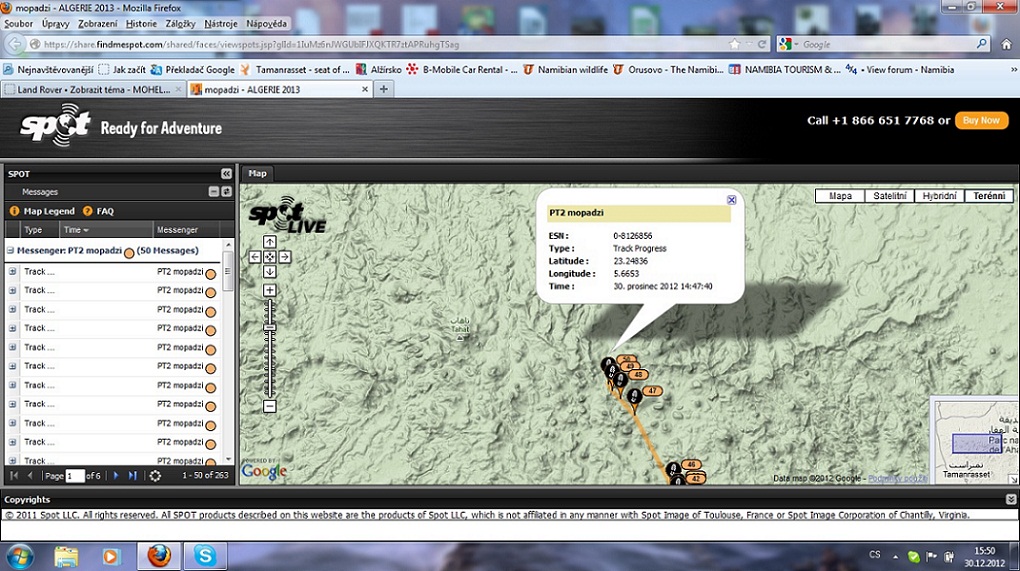The width and height of the screenshot is (1020, 571).
Task: Jump to the last page of messages
Action: point(133,476)
